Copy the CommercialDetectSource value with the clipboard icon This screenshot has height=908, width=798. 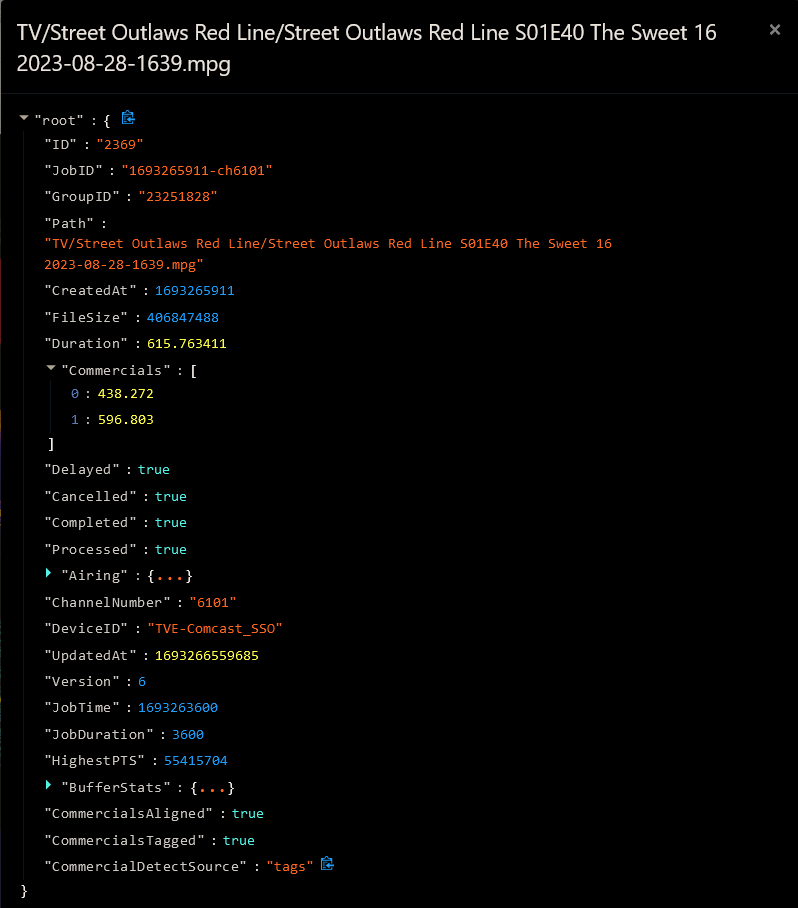coord(327,864)
